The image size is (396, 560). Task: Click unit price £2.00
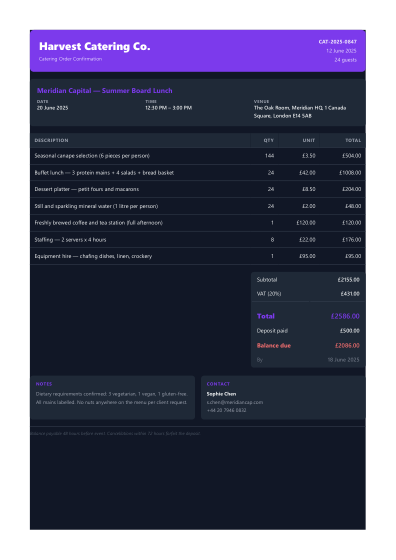tap(309, 206)
